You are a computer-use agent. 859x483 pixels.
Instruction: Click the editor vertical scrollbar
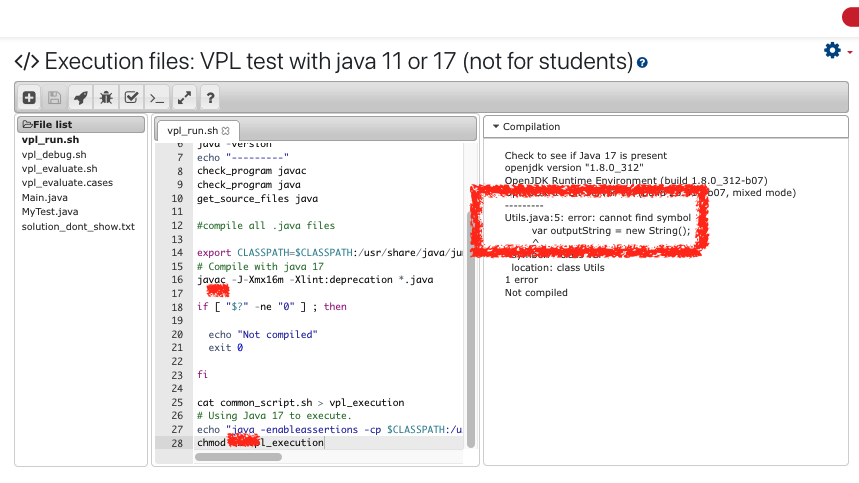point(471,329)
